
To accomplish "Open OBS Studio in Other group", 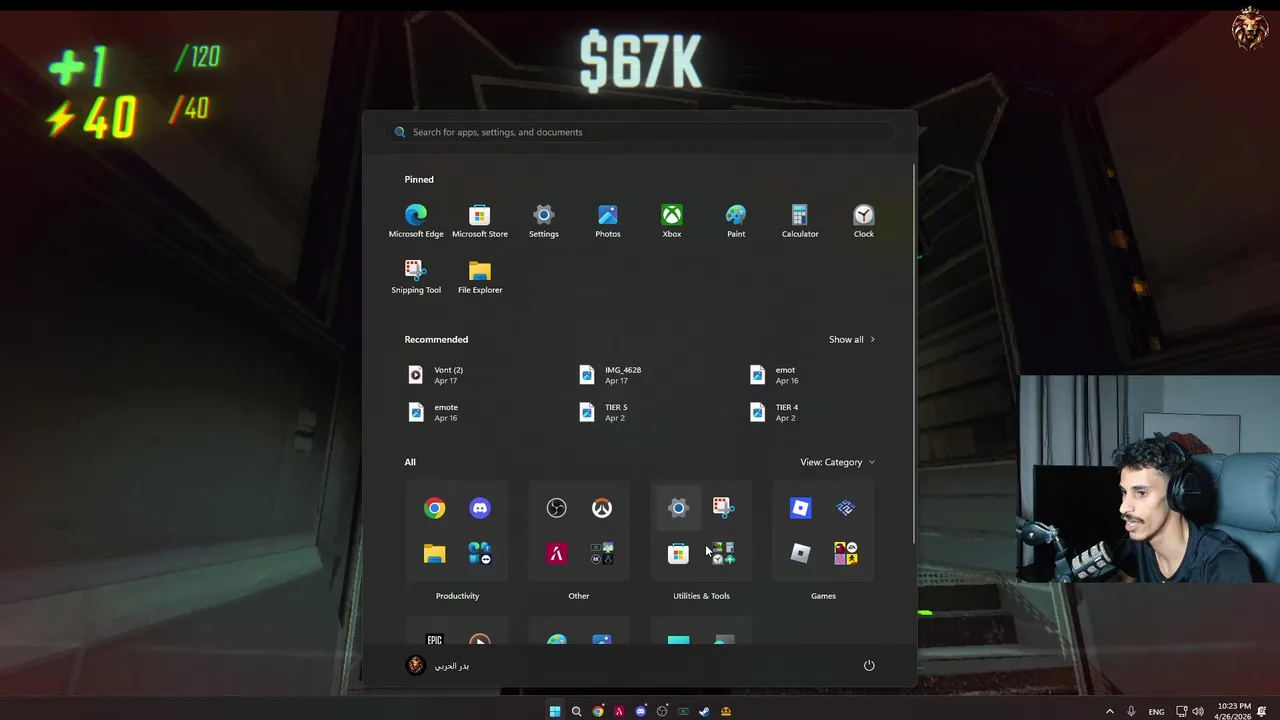I will point(557,508).
